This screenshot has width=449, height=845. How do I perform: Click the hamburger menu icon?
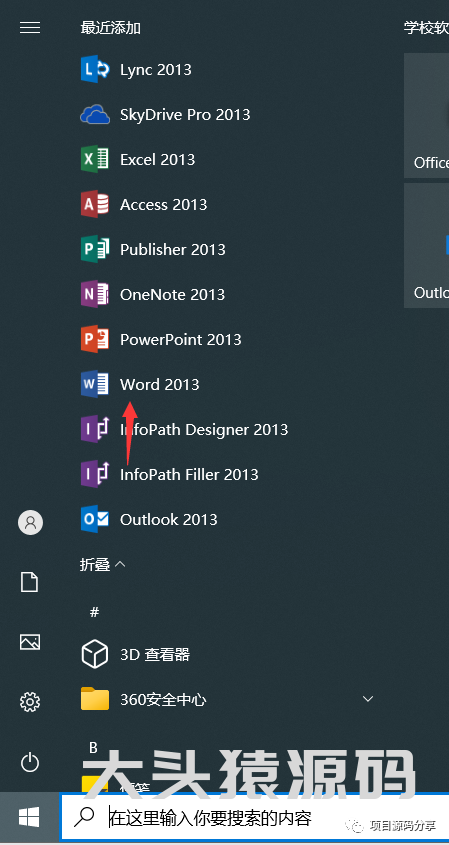point(30,27)
